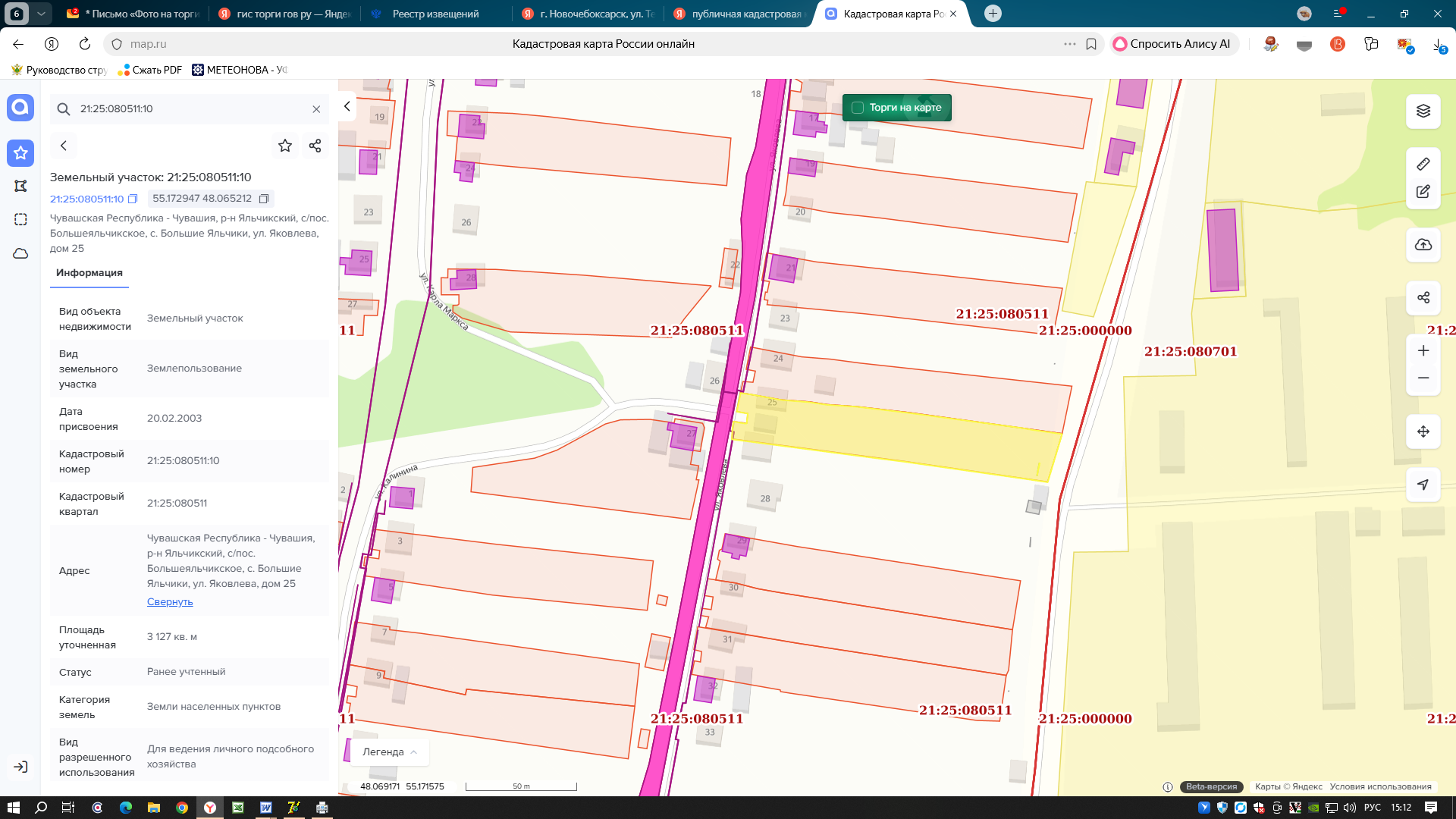Select the ruler measurement tool

[x=1423, y=164]
